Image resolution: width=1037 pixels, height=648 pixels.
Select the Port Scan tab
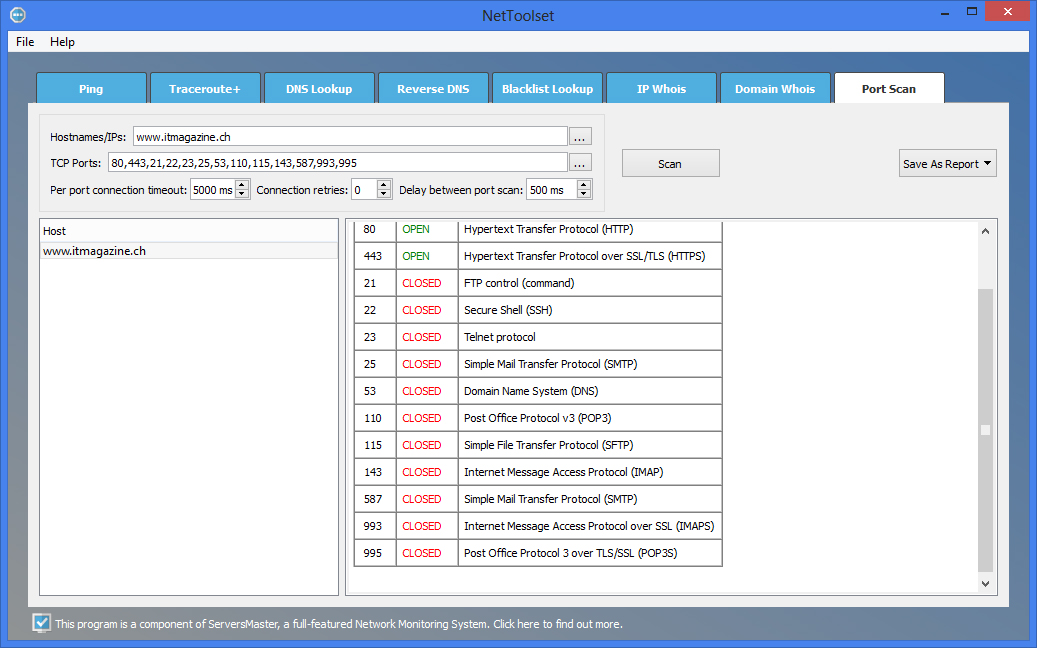tap(889, 89)
